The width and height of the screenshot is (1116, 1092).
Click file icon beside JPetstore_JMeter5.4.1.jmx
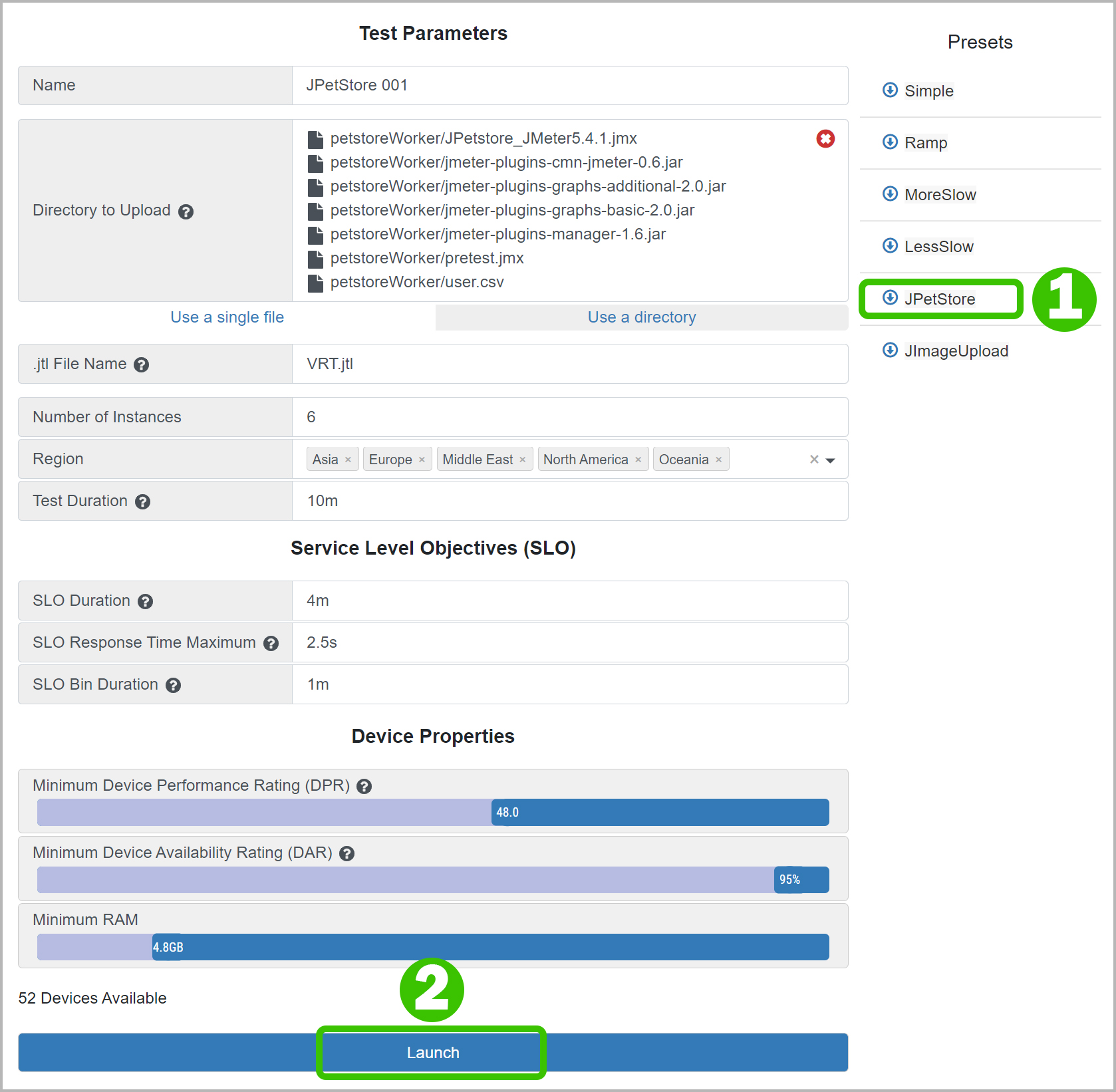[x=315, y=139]
